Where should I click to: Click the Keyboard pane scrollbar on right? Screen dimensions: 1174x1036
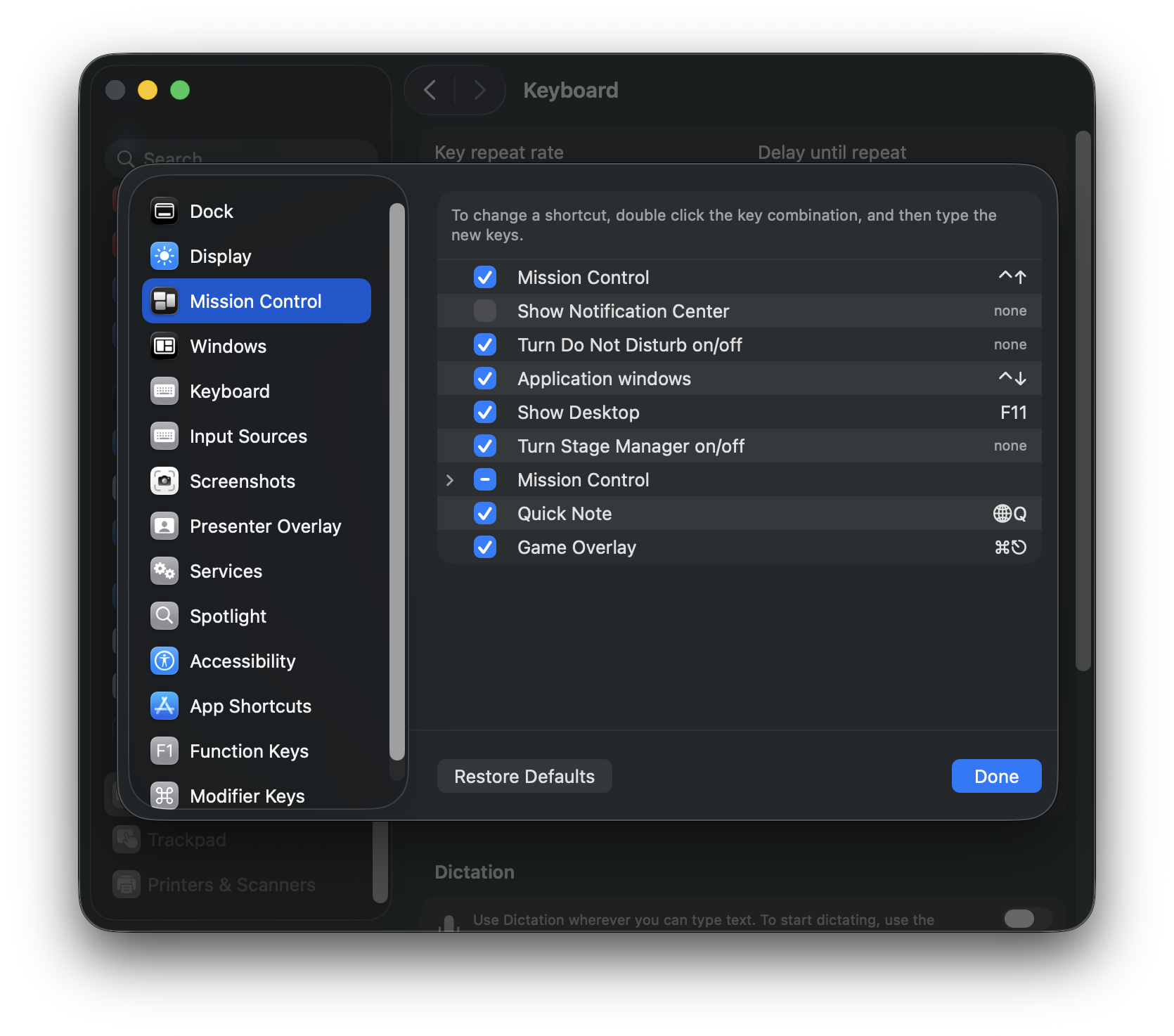[x=1083, y=401]
